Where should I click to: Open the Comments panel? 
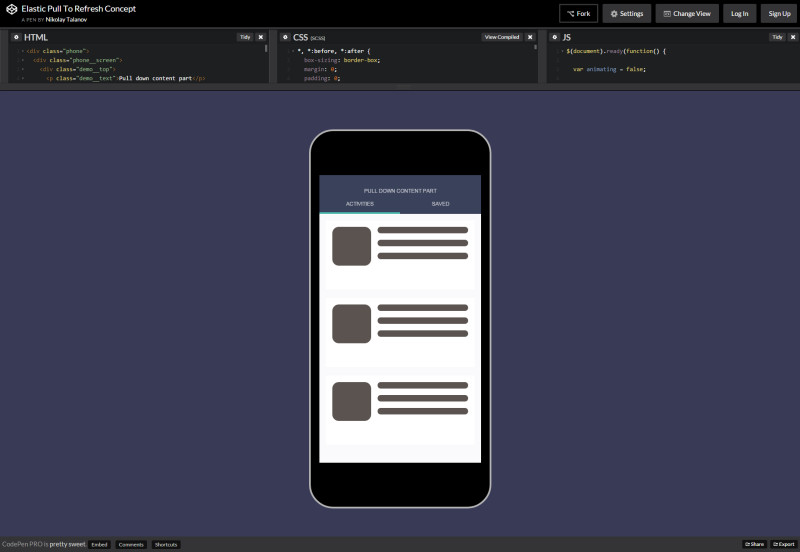131,545
